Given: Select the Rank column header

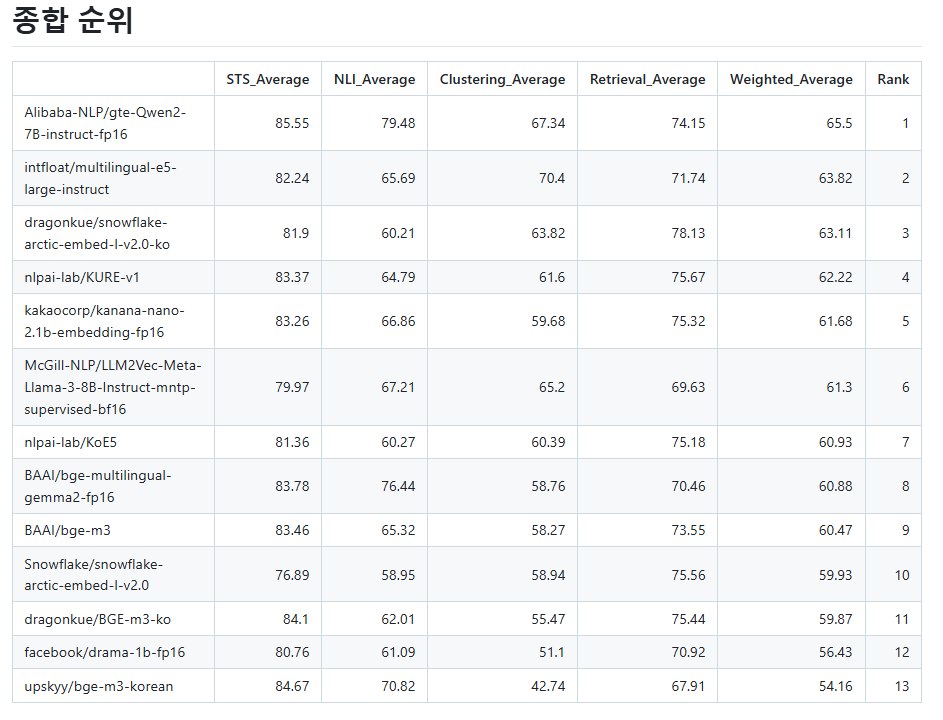Looking at the screenshot, I should coord(893,79).
